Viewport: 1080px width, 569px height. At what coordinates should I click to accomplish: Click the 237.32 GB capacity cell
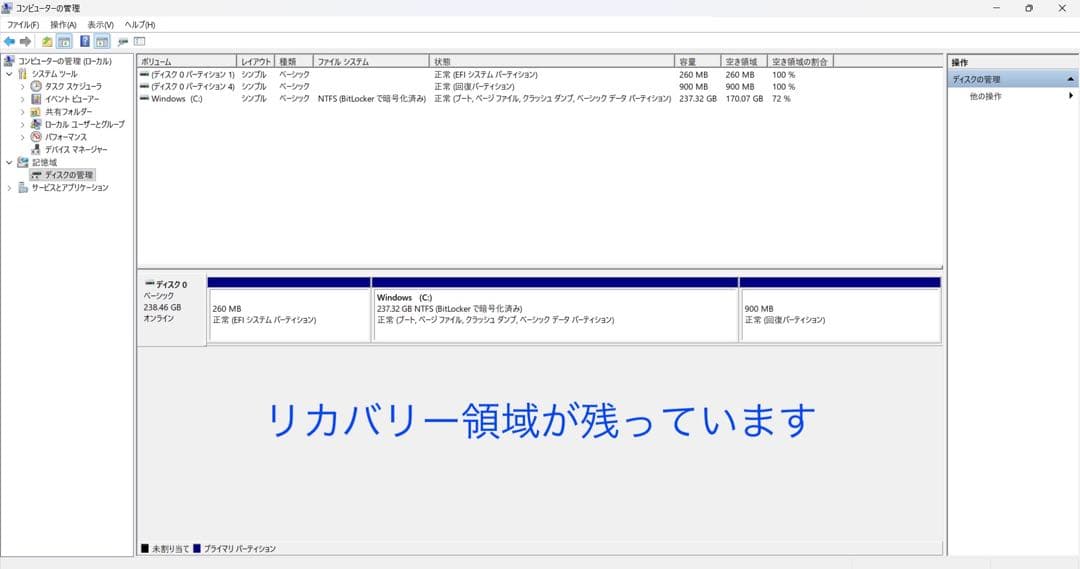(x=698, y=99)
